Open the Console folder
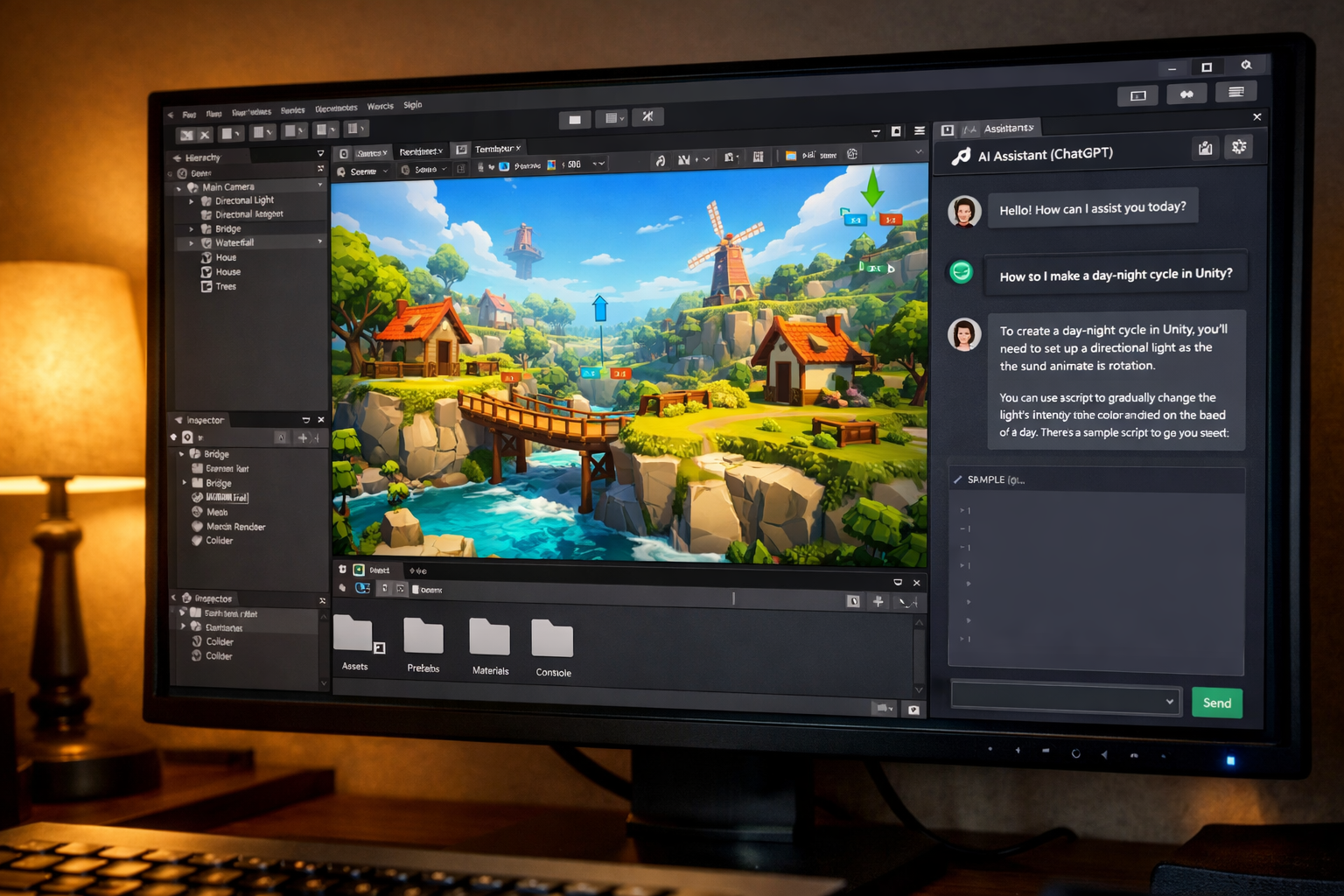Image resolution: width=1344 pixels, height=896 pixels. click(x=553, y=649)
